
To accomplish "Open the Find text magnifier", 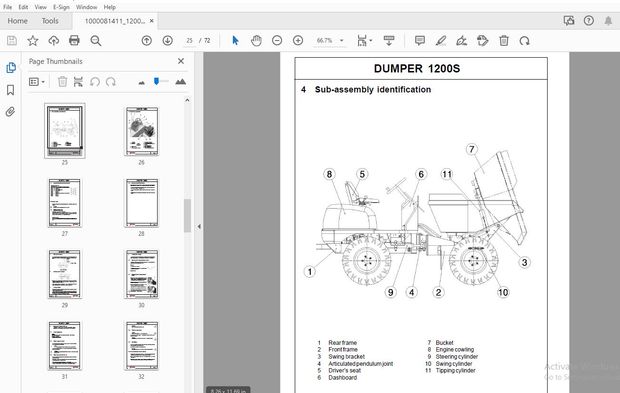I will (x=95, y=40).
